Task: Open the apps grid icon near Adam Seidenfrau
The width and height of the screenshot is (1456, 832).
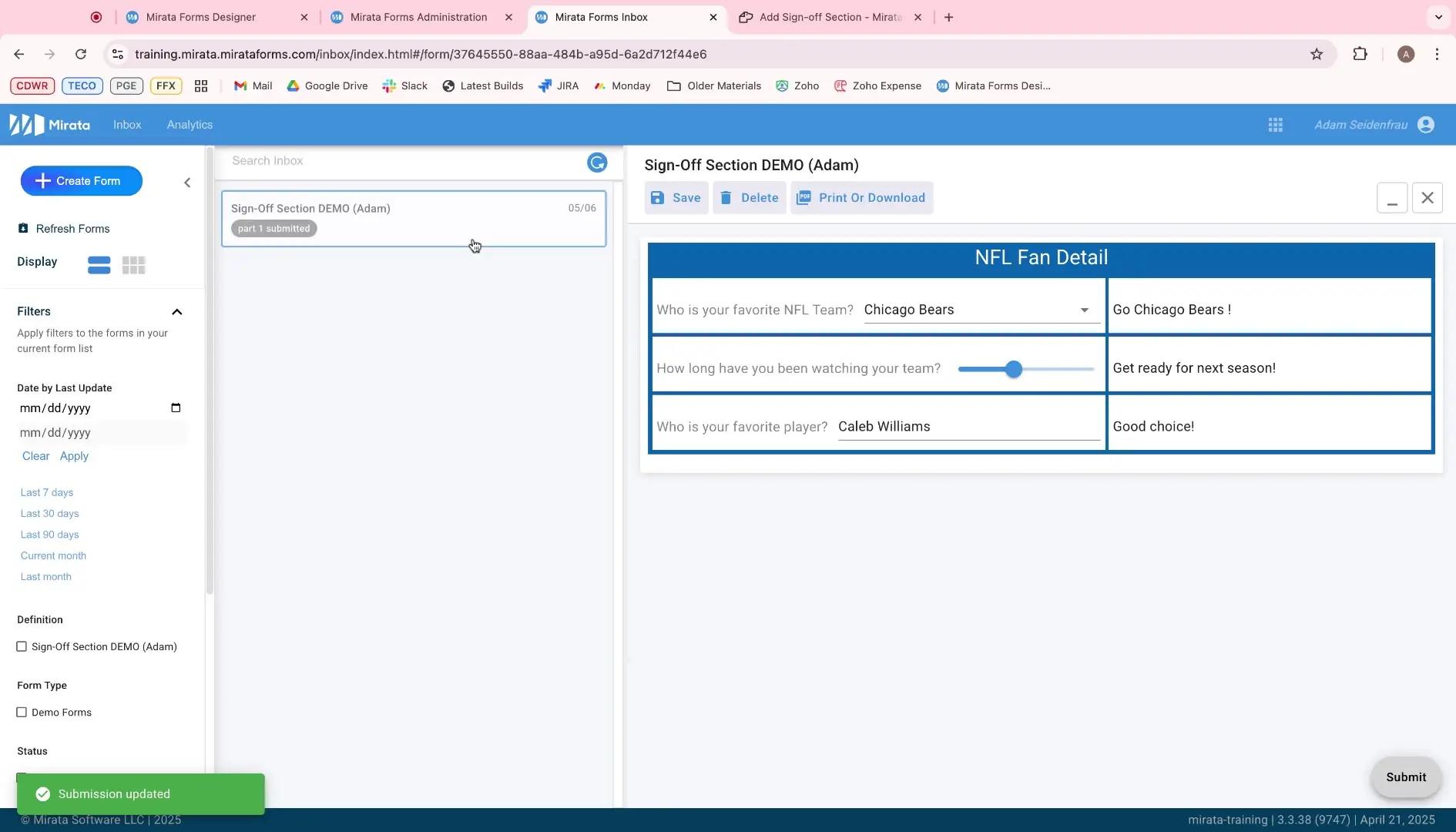Action: pos(1276,124)
